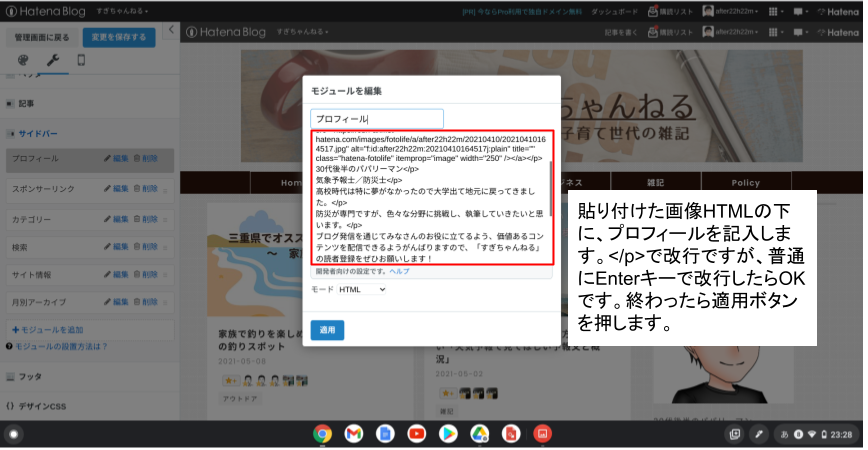Expand the サイドバー section

(x=38, y=133)
